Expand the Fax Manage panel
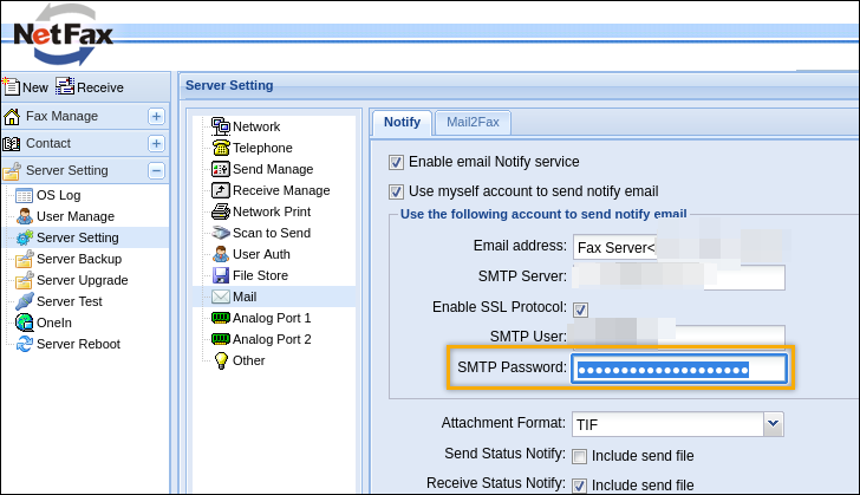The width and height of the screenshot is (860, 496). point(156,116)
